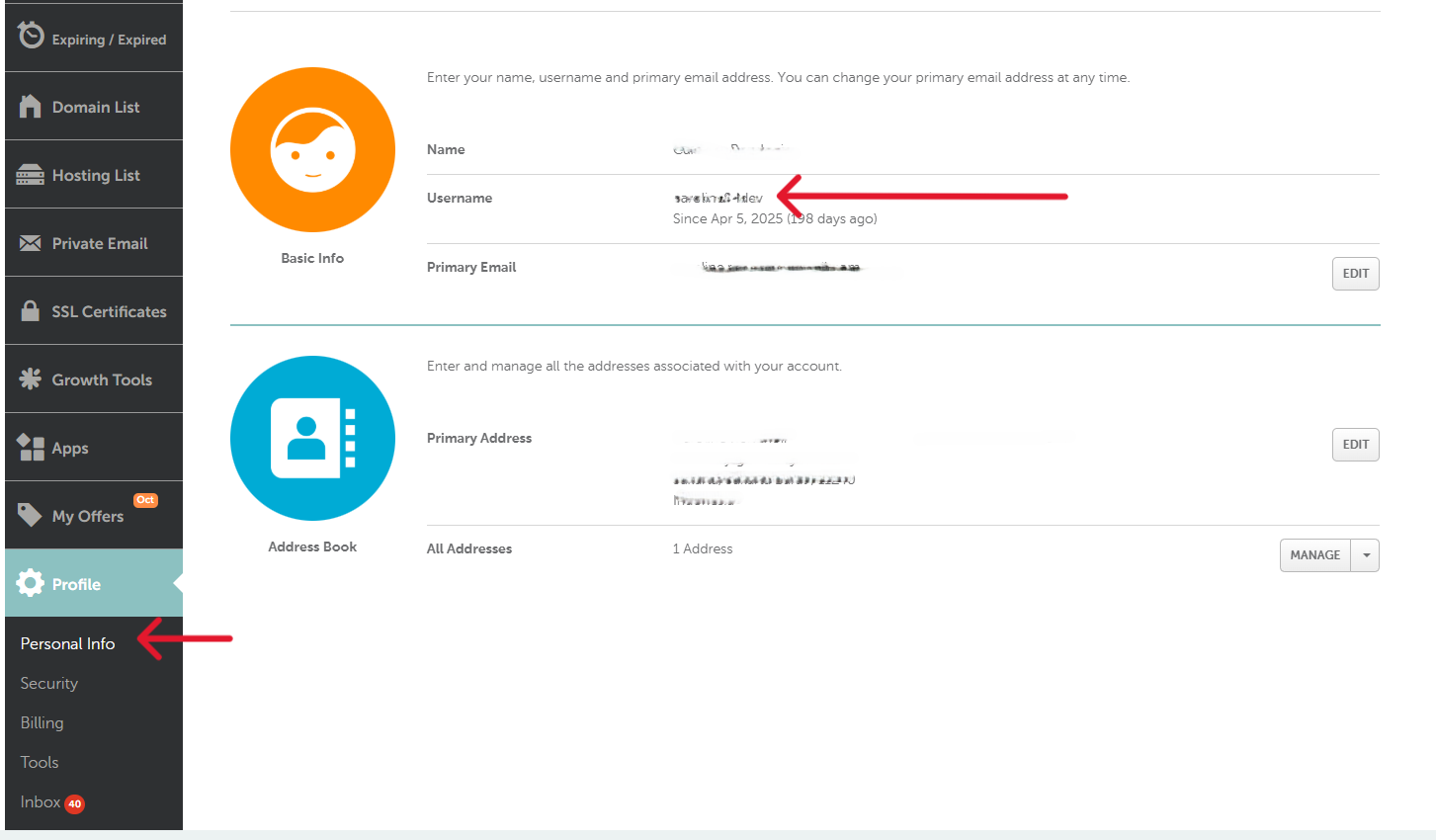Image resolution: width=1436 pixels, height=840 pixels.
Task: Edit the Primary Email address
Action: pos(1355,274)
